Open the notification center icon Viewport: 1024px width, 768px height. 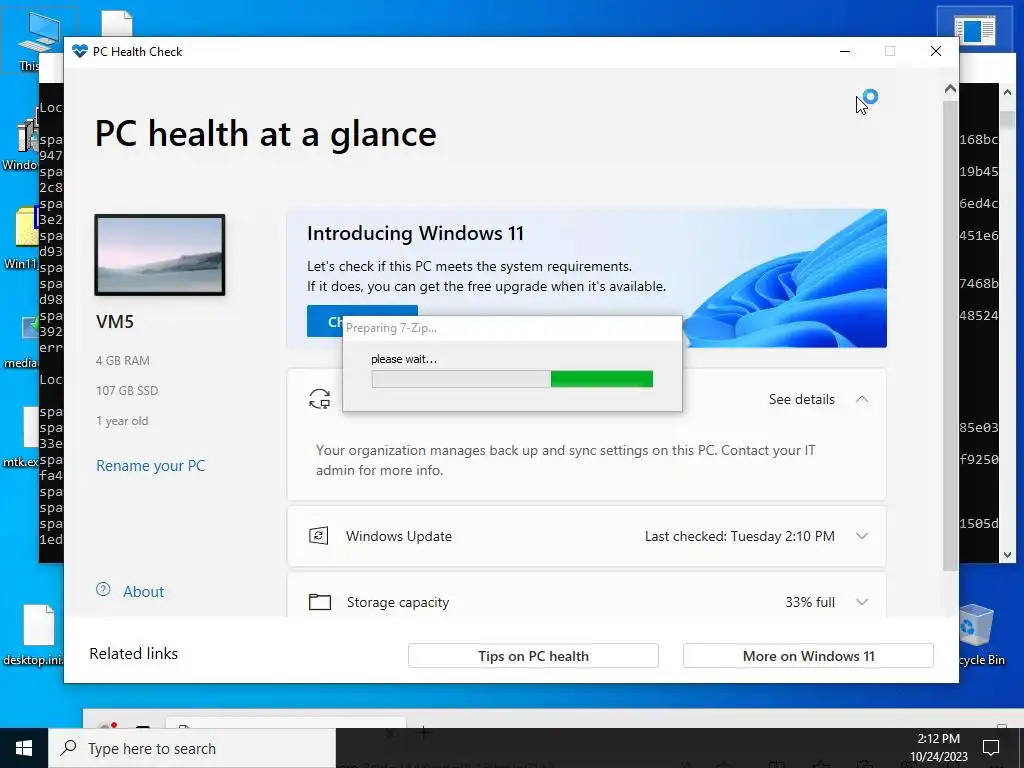(x=991, y=748)
